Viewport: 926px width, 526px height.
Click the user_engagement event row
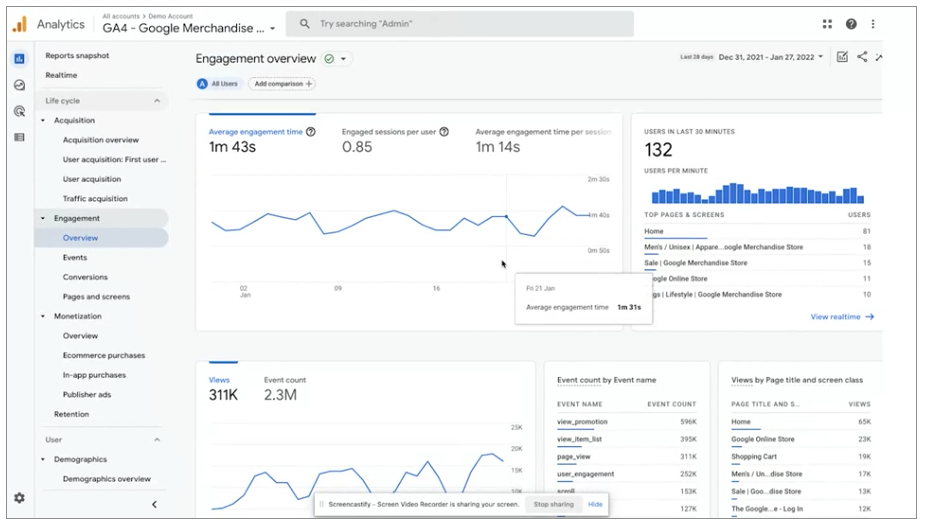(x=627, y=474)
